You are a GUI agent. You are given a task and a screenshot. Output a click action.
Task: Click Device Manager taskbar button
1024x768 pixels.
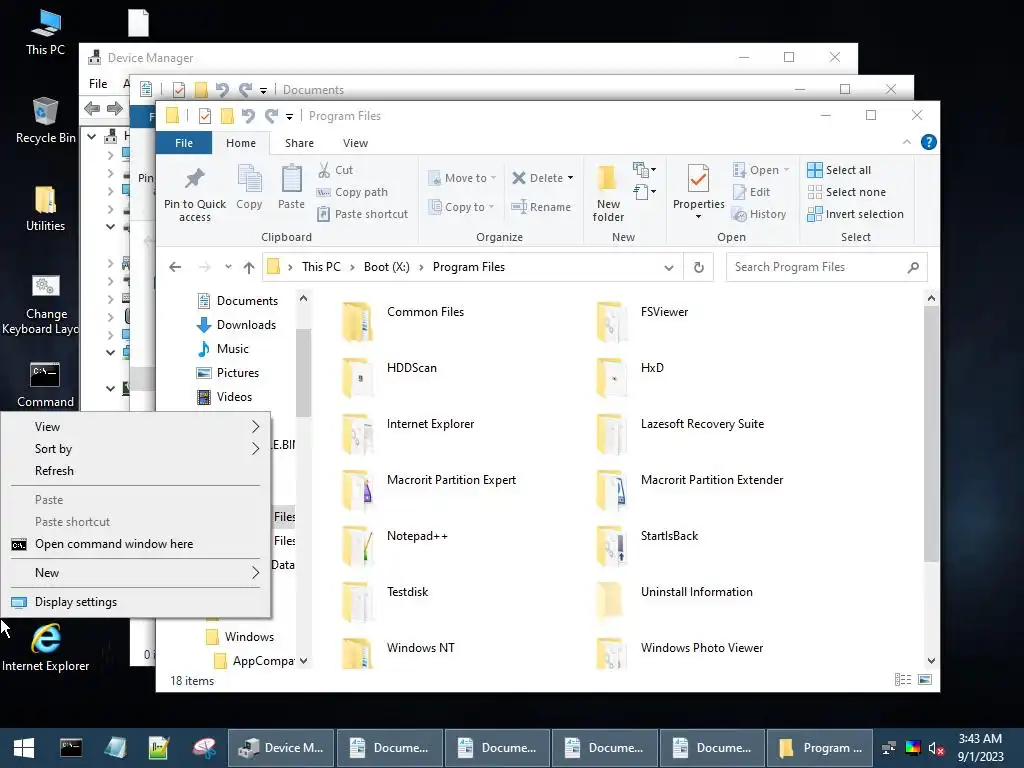click(x=281, y=748)
